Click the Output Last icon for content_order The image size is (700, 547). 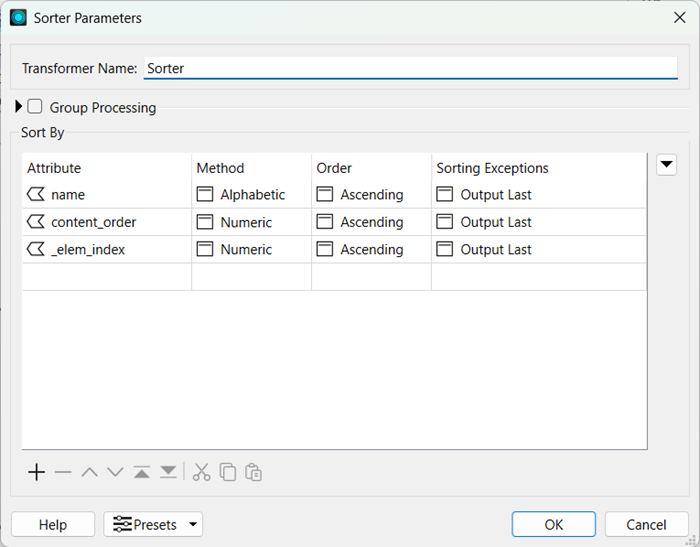[445, 221]
